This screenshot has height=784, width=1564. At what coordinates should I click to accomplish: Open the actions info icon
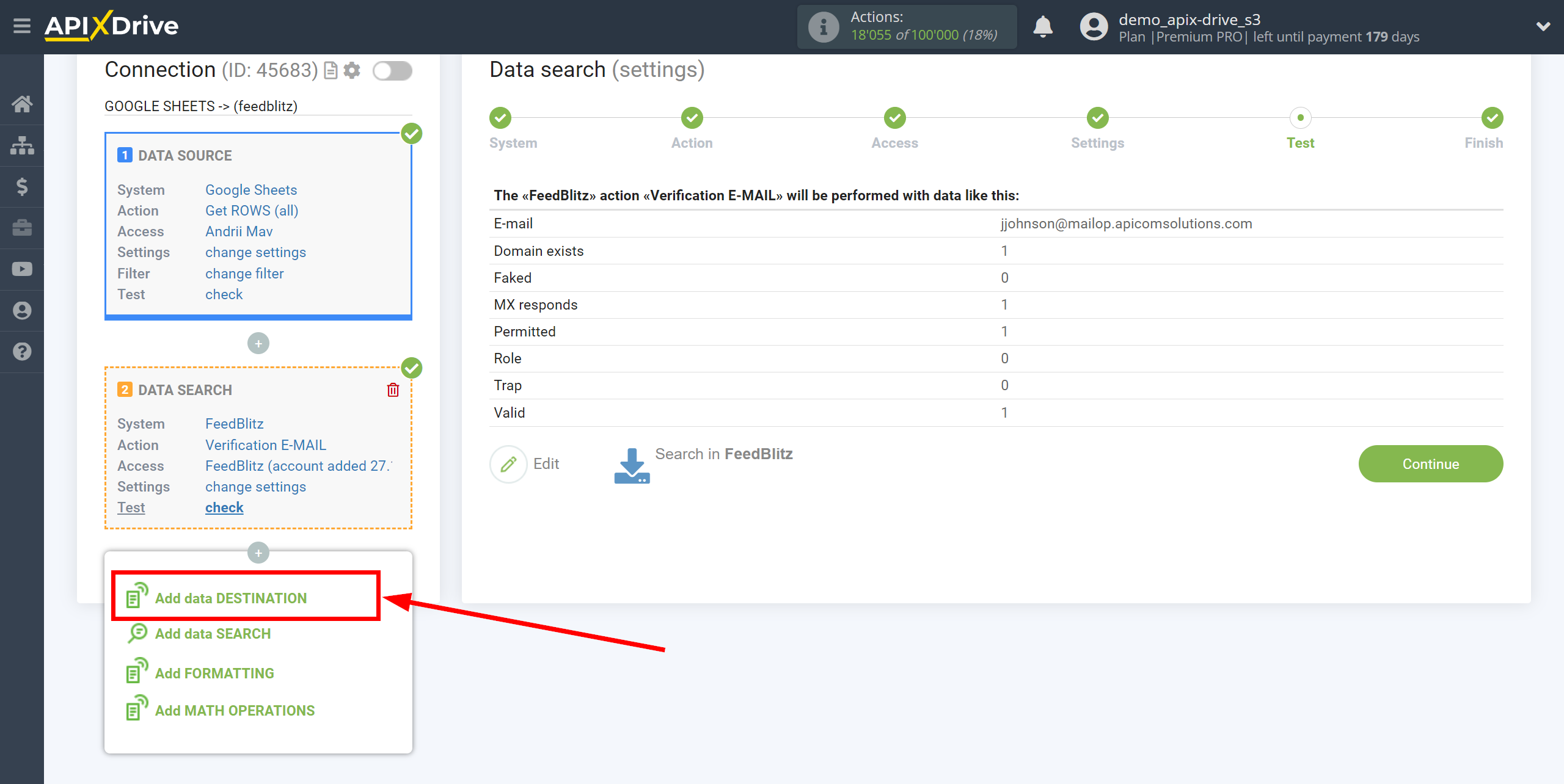click(823, 27)
